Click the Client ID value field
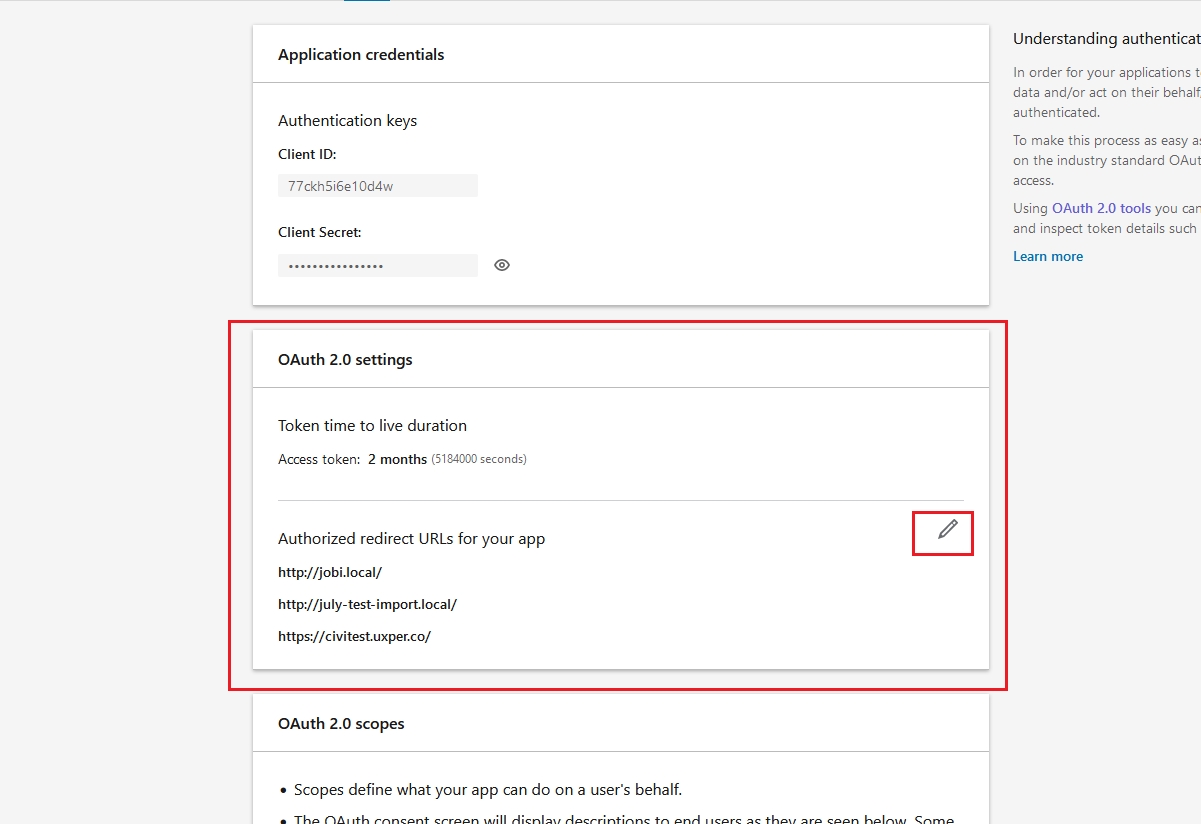The image size is (1201, 824). point(377,186)
